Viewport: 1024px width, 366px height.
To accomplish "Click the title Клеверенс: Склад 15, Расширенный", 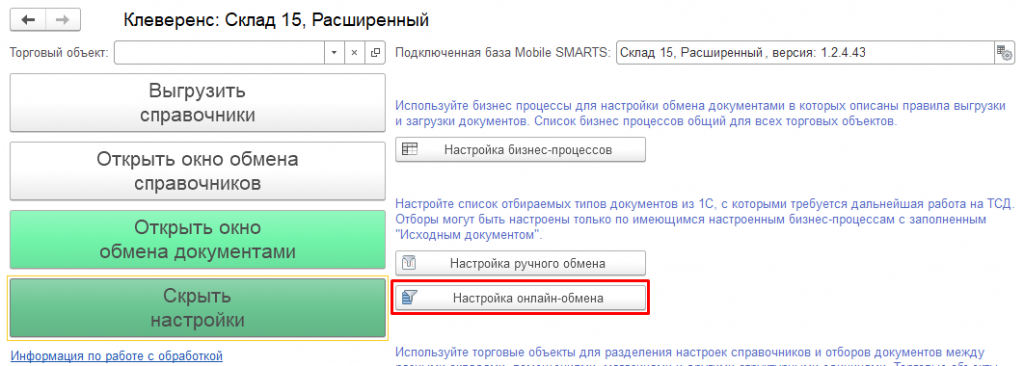I will [276, 20].
